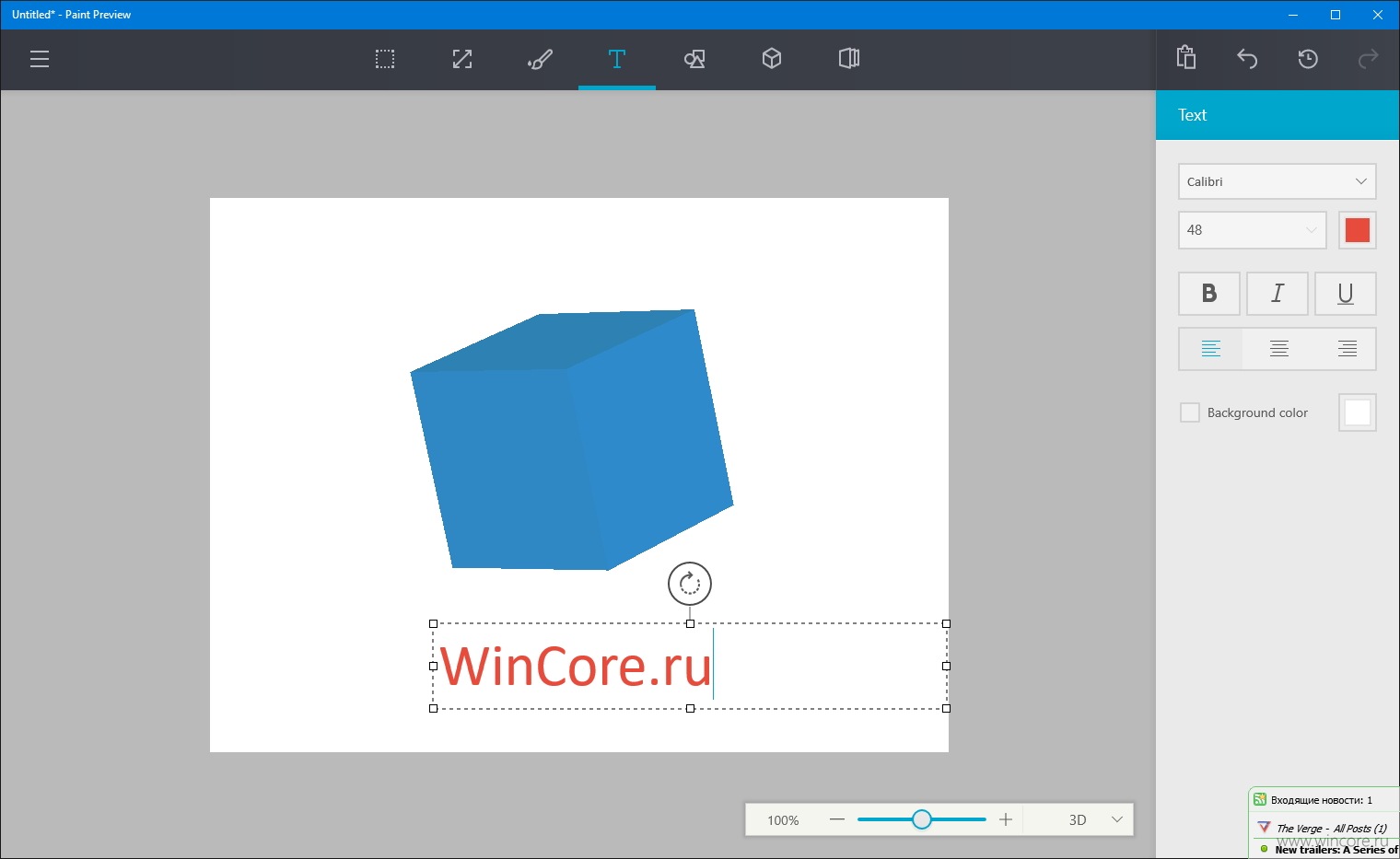Click Входящие новости notification header

click(x=1324, y=800)
